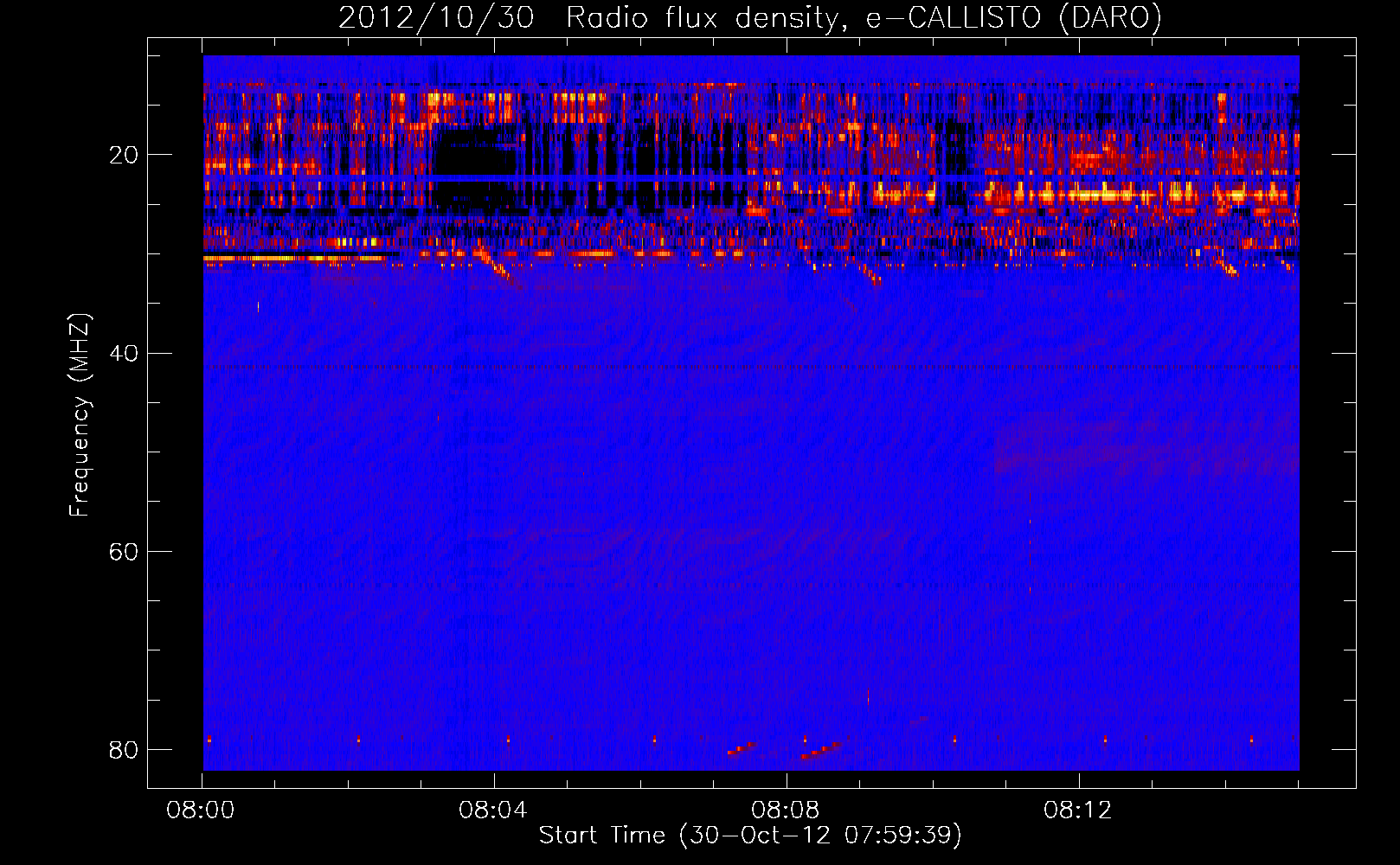1400x865 pixels.
Task: Click the 08:04 time tick label
Action: click(x=494, y=811)
